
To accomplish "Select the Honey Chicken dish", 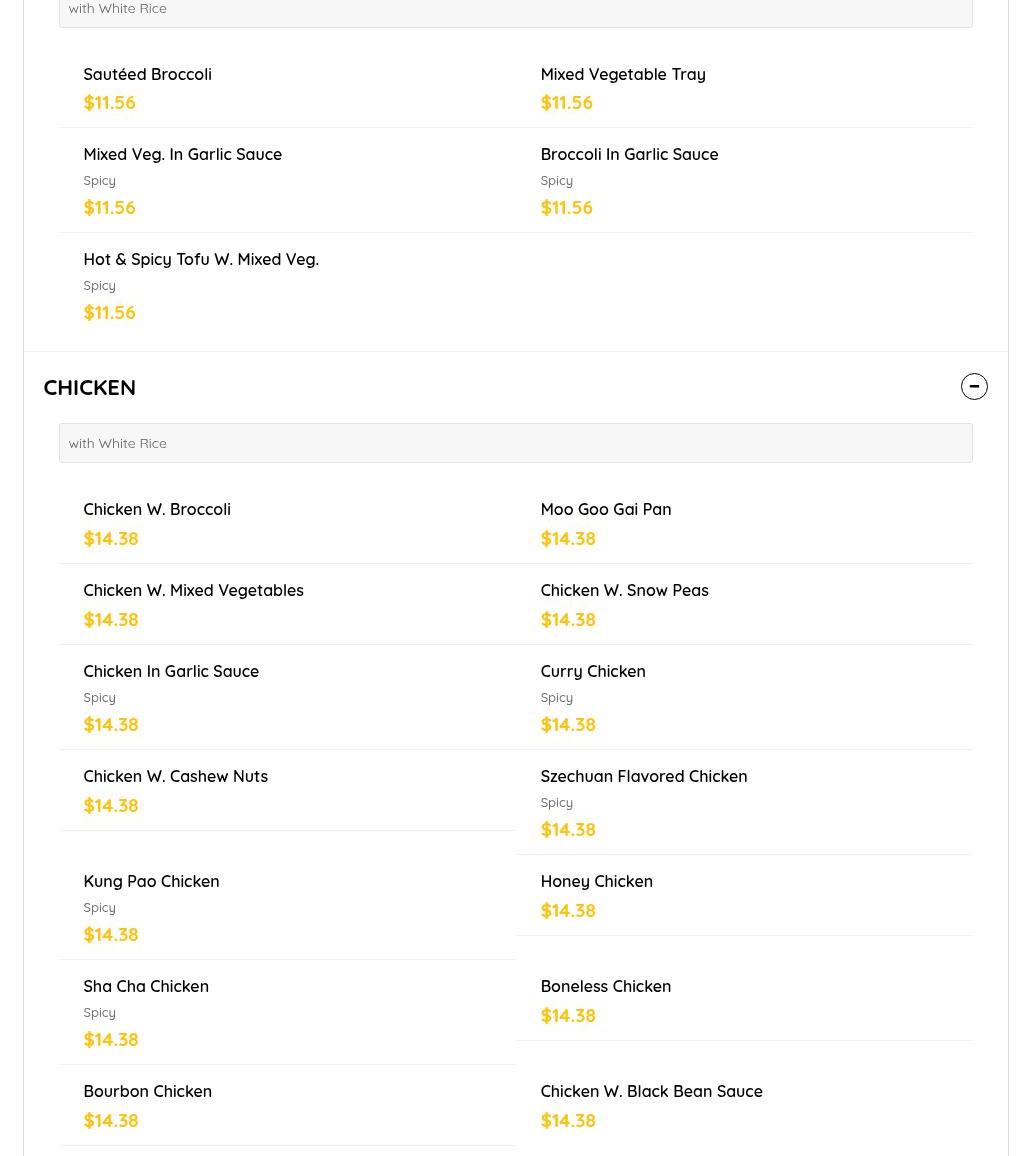I will 596,882.
